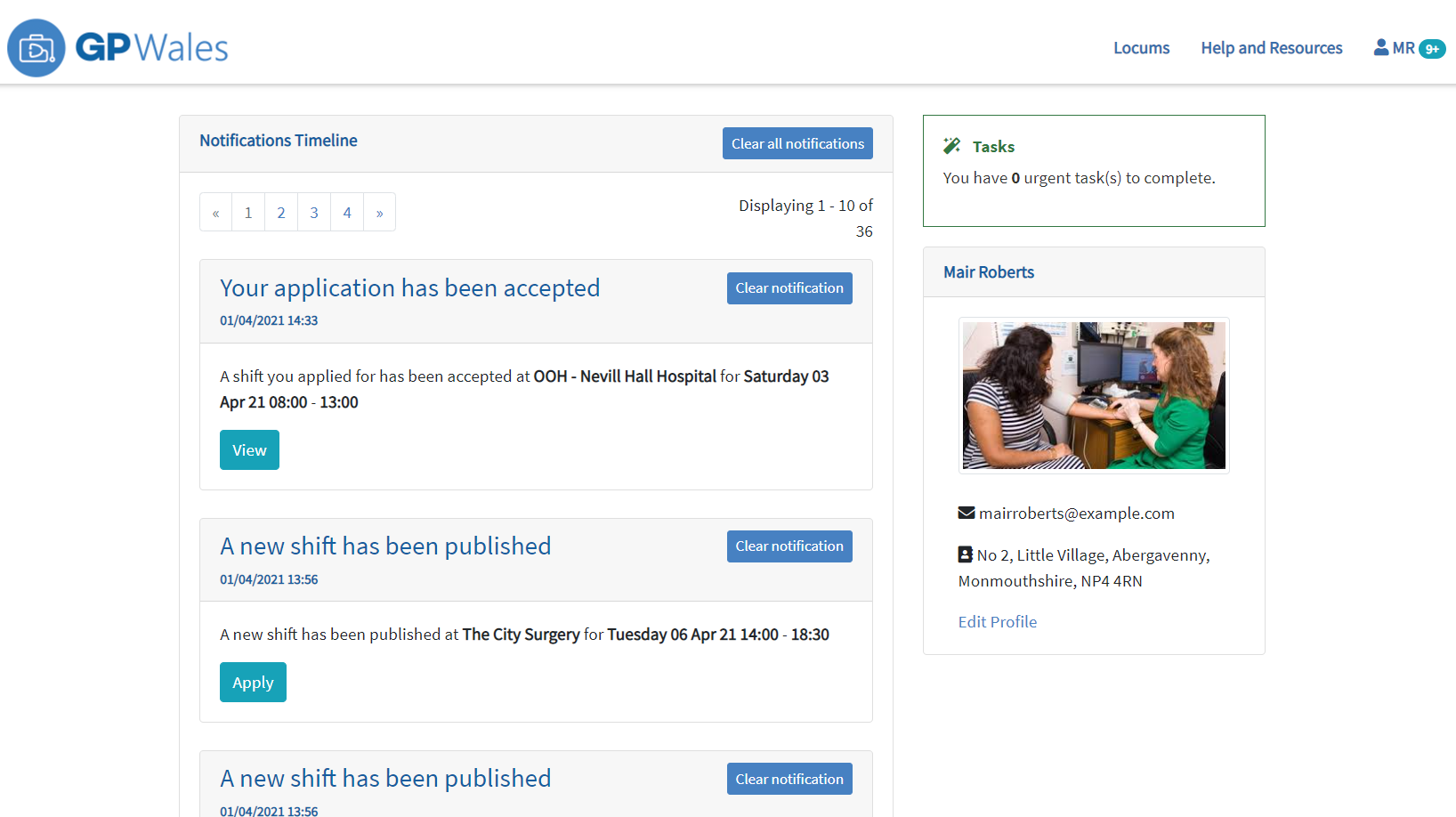Go to notifications page 2
The image size is (1456, 817).
[281, 213]
